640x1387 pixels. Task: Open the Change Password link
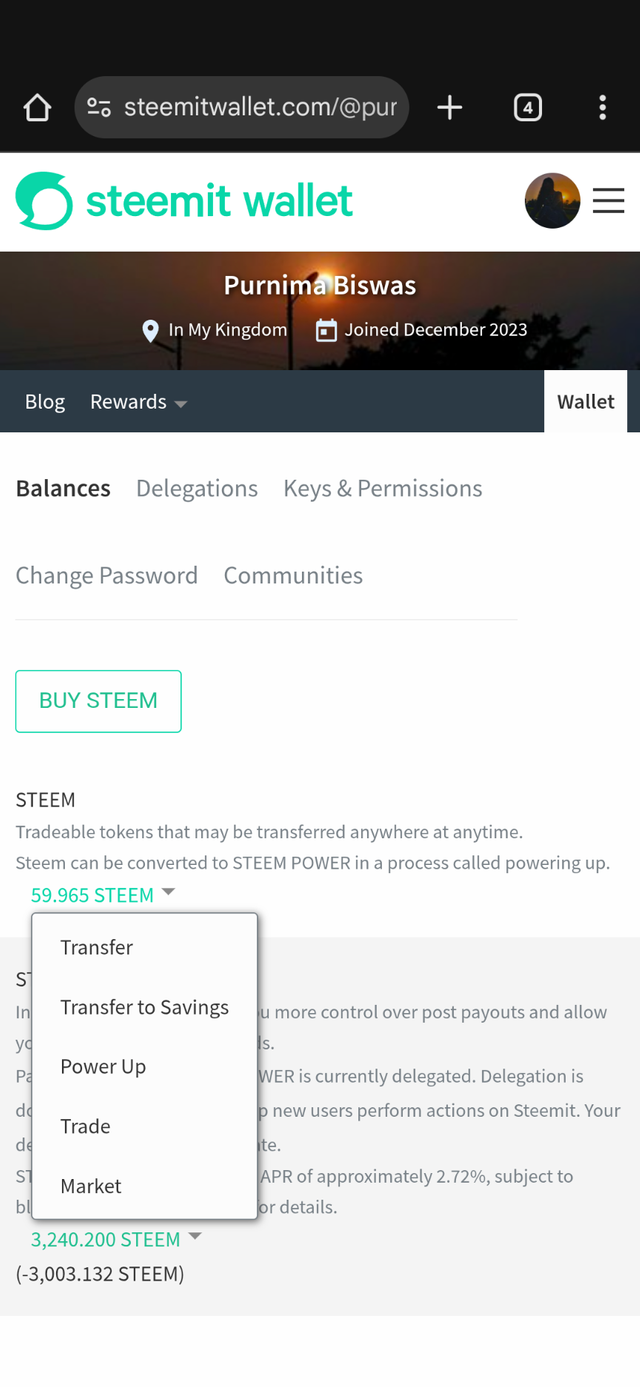coord(107,576)
